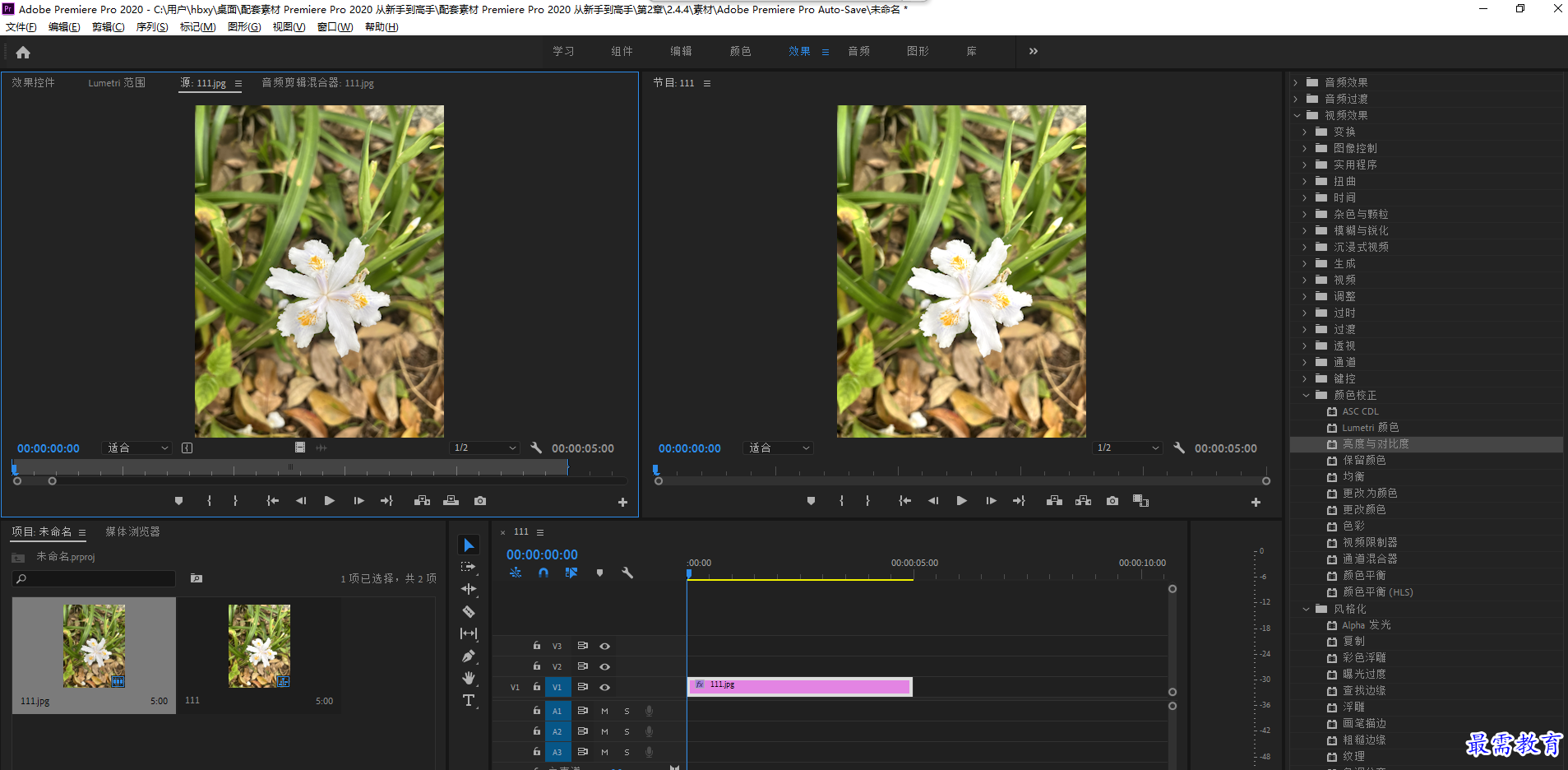Collapse the 颜色校正 folder
This screenshot has height=770, width=1568.
point(1306,395)
